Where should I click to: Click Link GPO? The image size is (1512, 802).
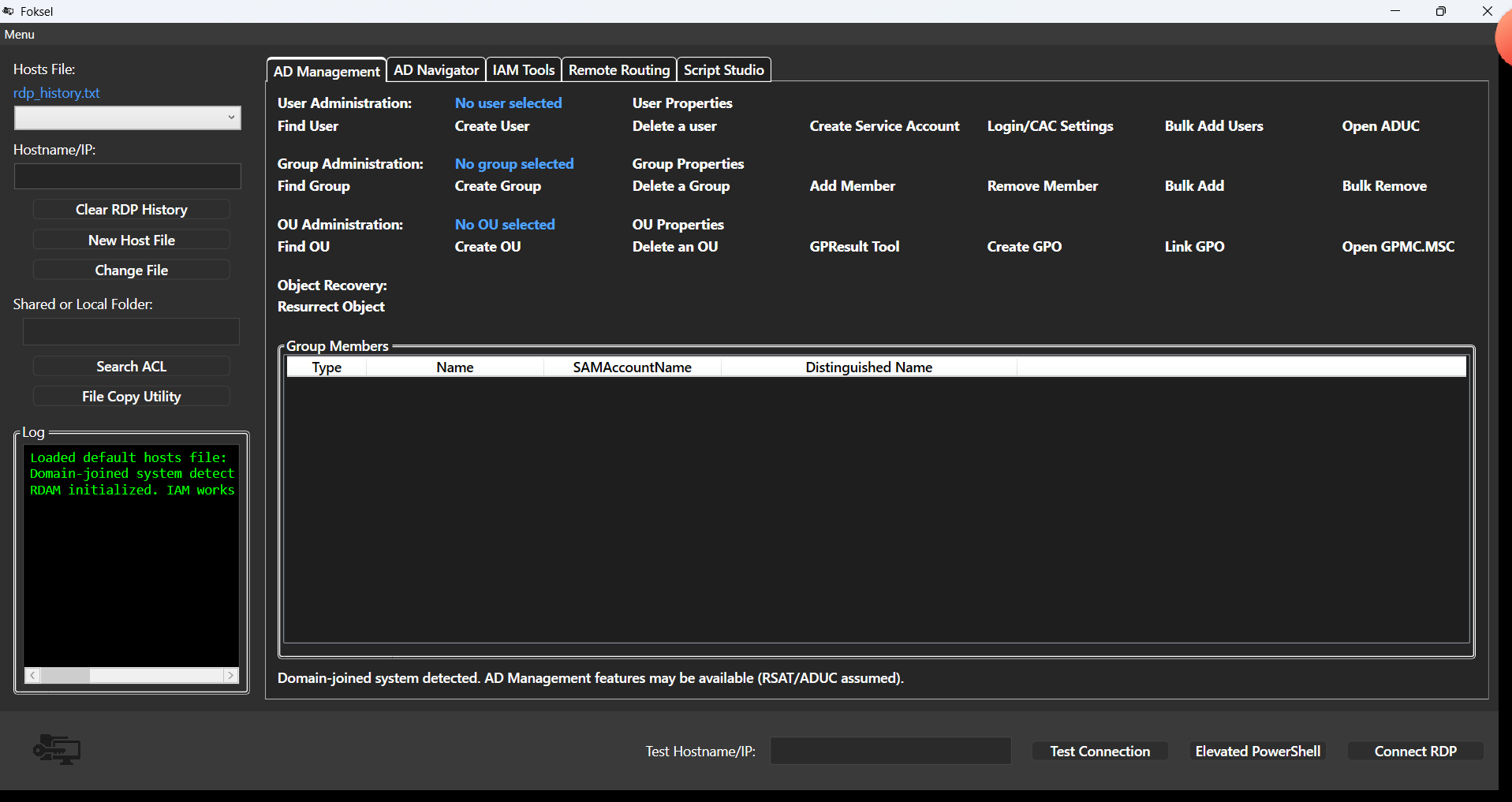click(1194, 247)
